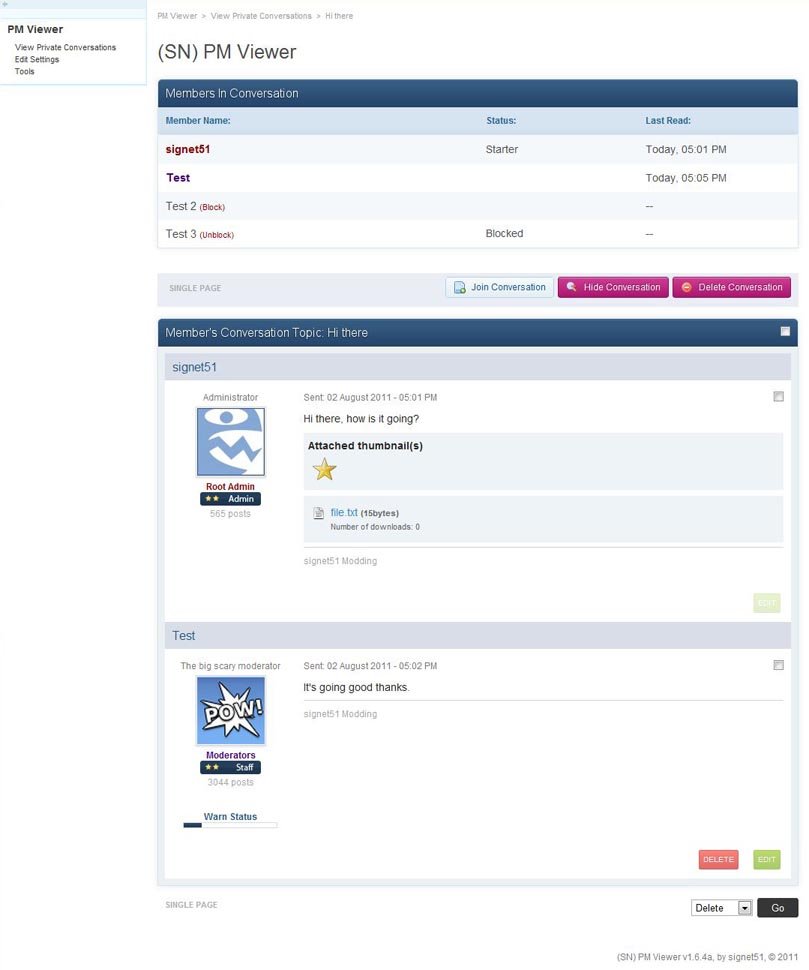Click Test's POW avatar image
The width and height of the screenshot is (809, 970).
pyautogui.click(x=230, y=710)
